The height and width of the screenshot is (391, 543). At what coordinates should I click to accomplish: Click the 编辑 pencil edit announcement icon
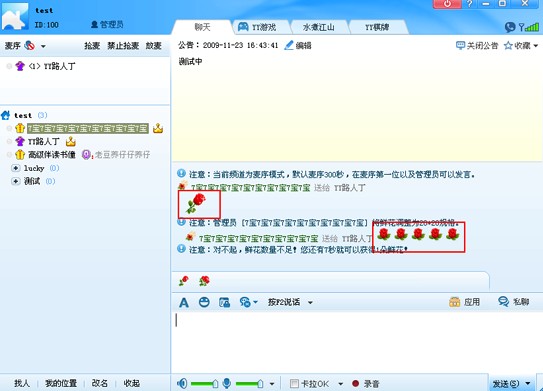click(289, 45)
